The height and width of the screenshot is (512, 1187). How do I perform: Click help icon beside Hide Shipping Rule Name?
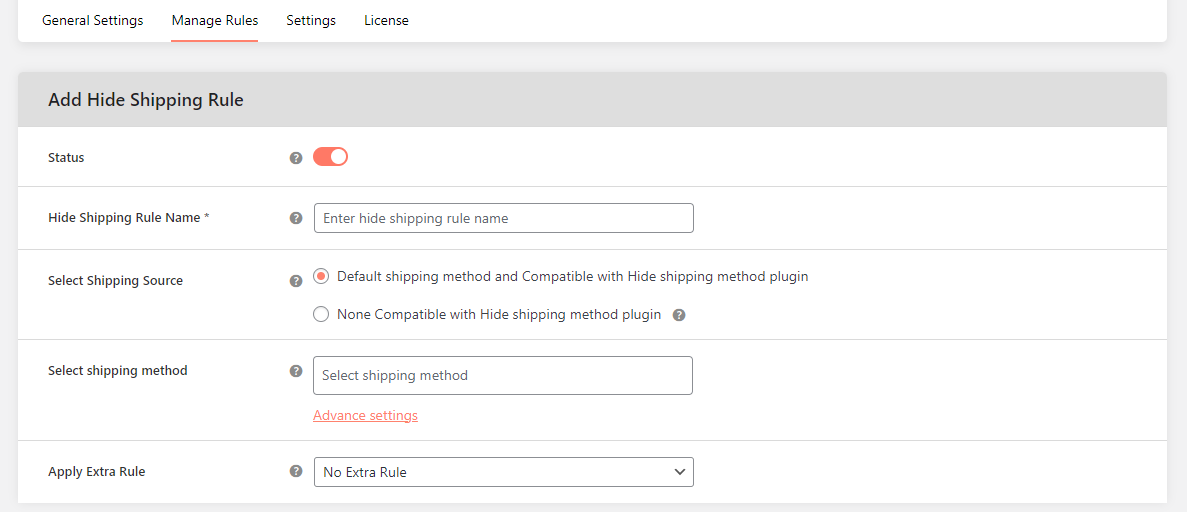pyautogui.click(x=296, y=218)
